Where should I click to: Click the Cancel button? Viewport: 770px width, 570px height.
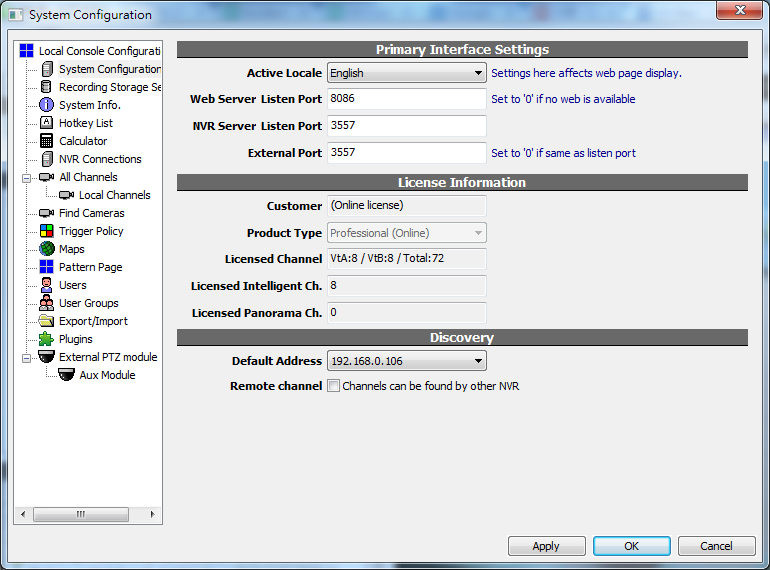[x=716, y=546]
